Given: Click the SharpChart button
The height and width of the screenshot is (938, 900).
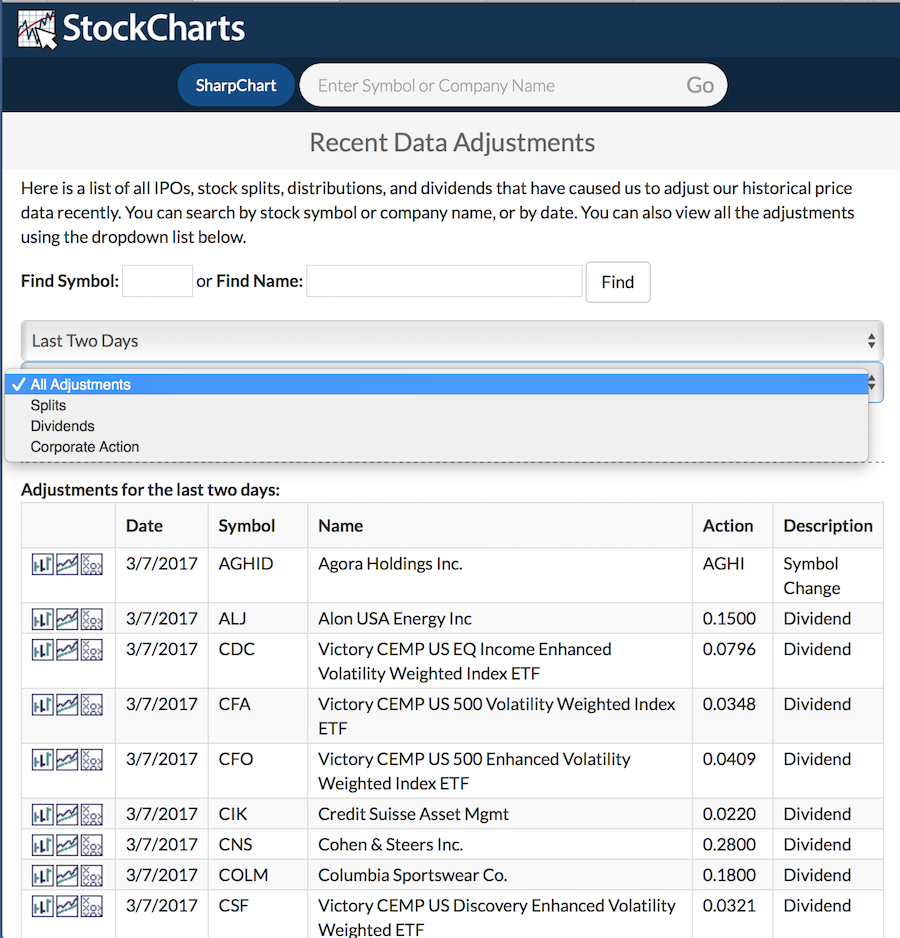Looking at the screenshot, I should click(x=236, y=86).
